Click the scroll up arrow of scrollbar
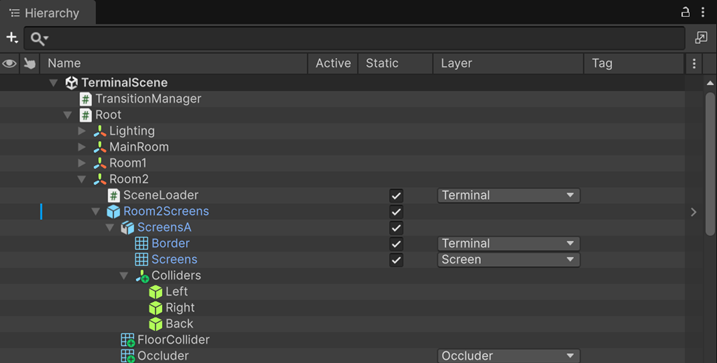The image size is (717, 363). coord(710,83)
